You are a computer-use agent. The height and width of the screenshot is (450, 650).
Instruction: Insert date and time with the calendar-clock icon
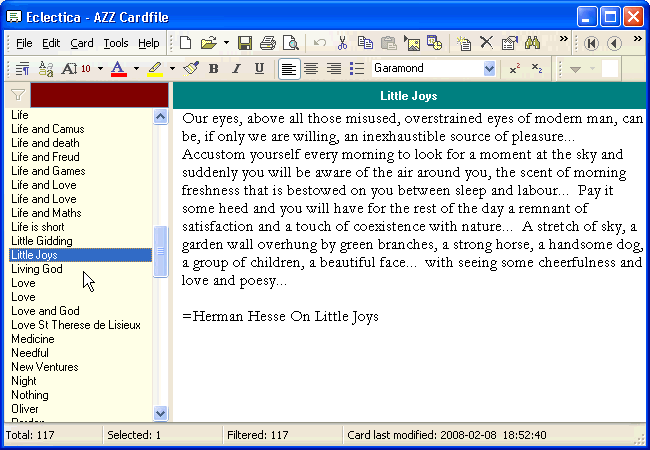tap(434, 43)
